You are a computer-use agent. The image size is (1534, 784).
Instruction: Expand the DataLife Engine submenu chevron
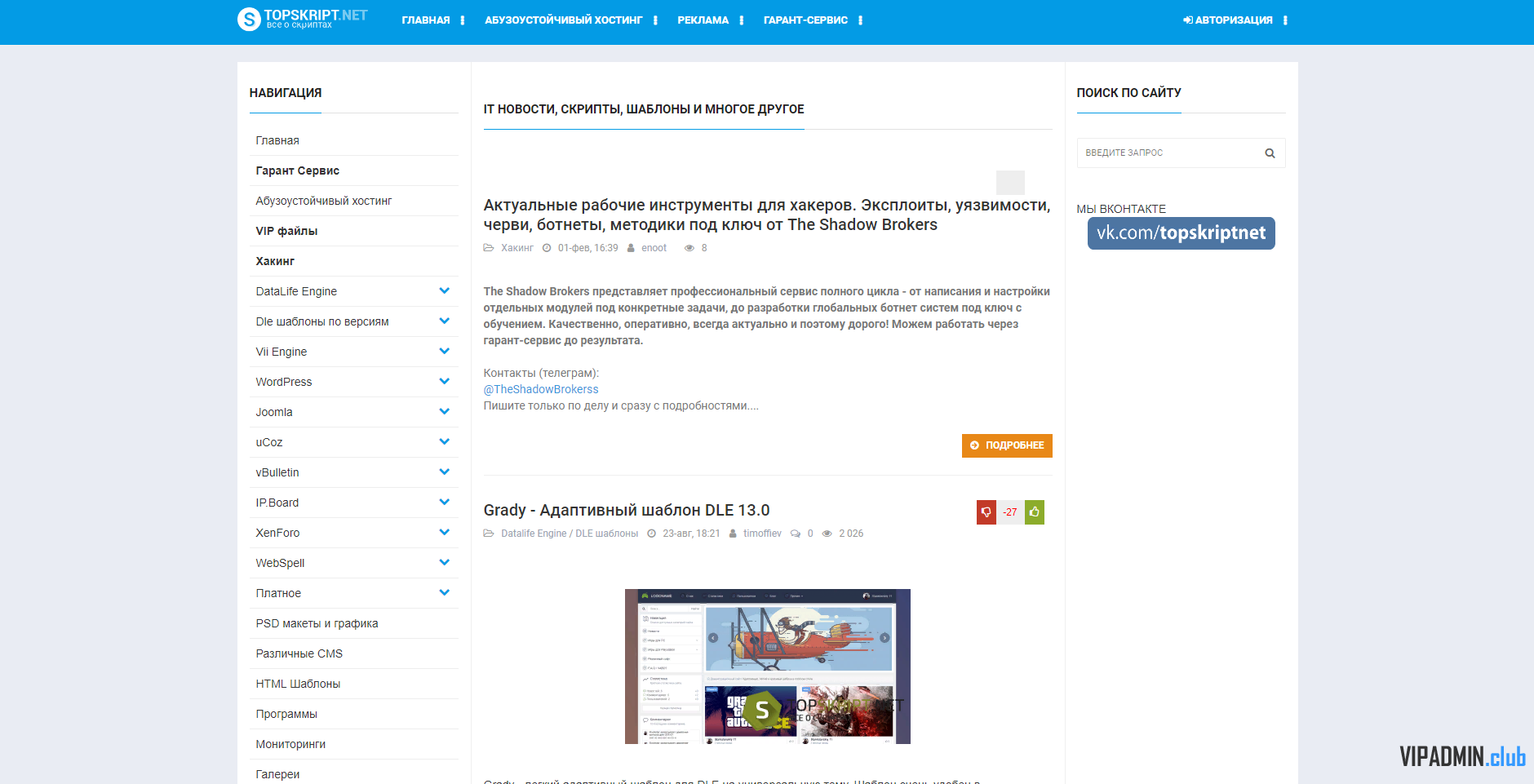pyautogui.click(x=445, y=290)
